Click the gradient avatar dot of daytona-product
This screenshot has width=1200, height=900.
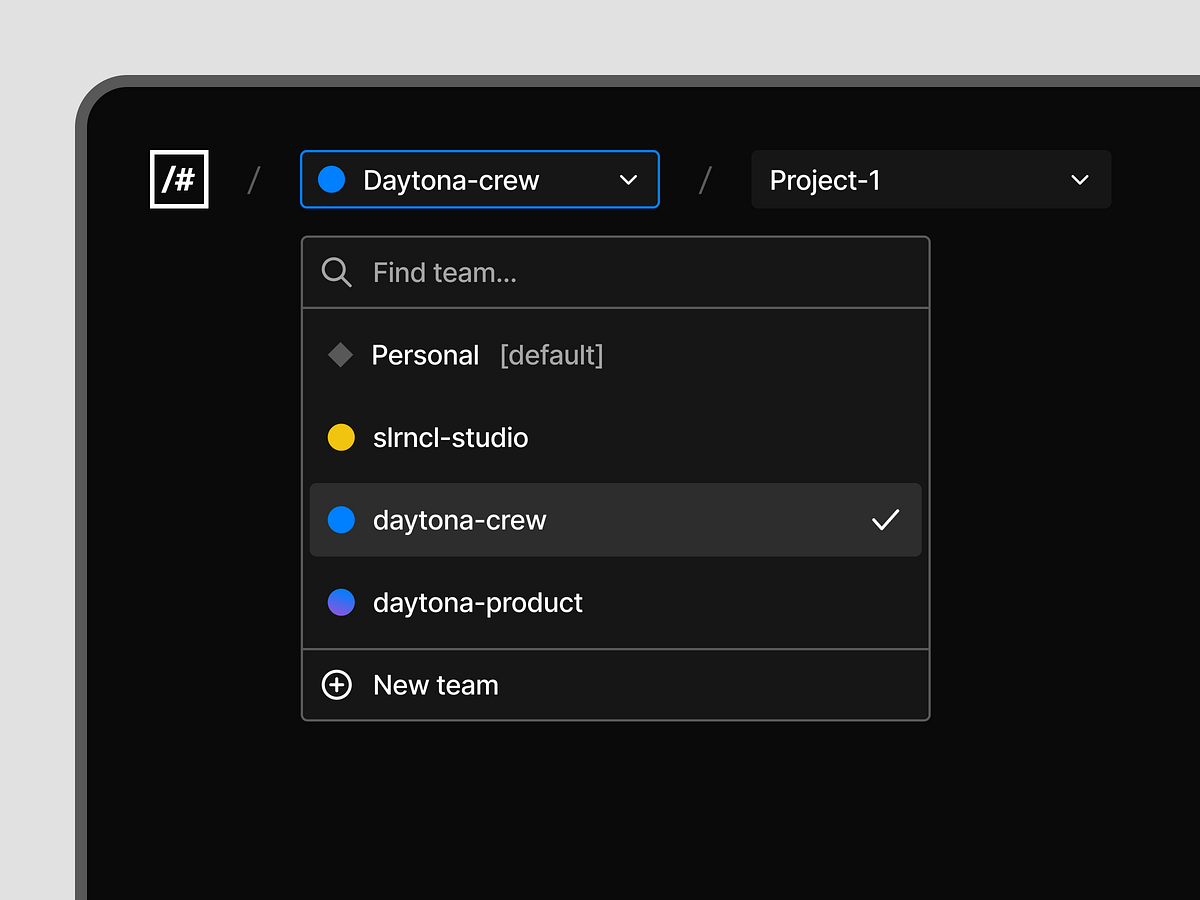(341, 602)
